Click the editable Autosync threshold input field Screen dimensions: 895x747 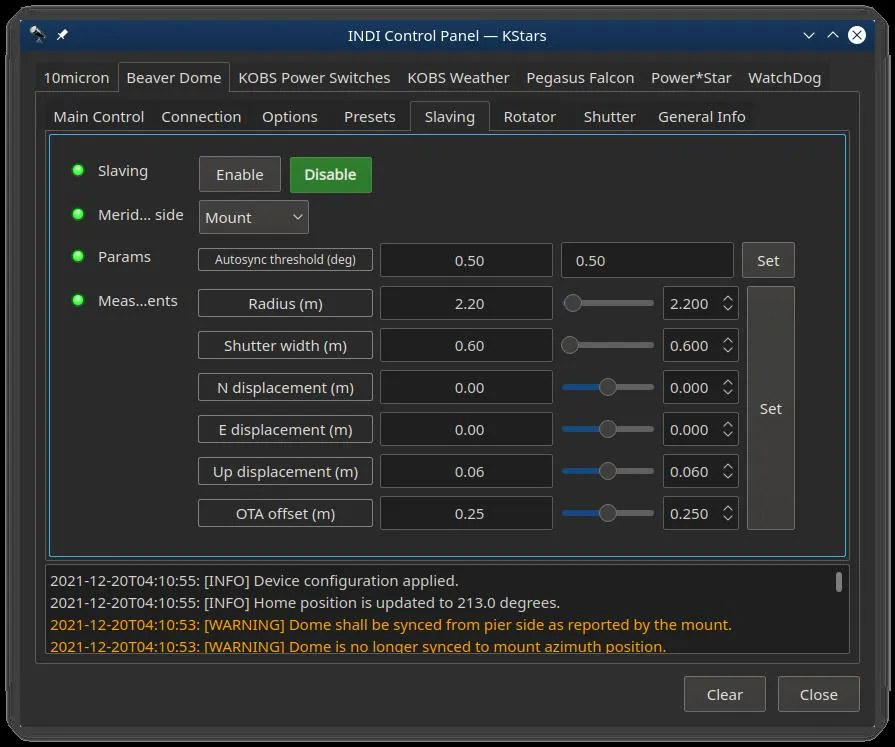[x=647, y=260]
